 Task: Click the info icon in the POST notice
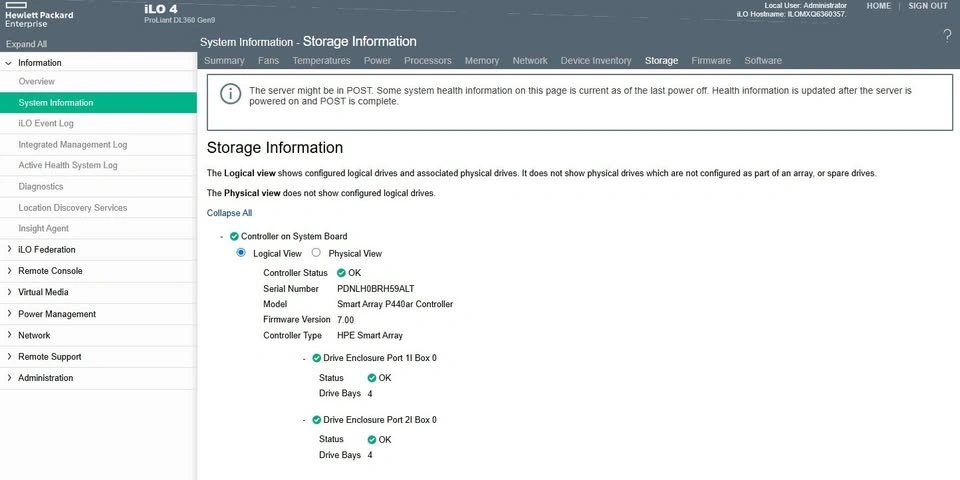[x=230, y=94]
